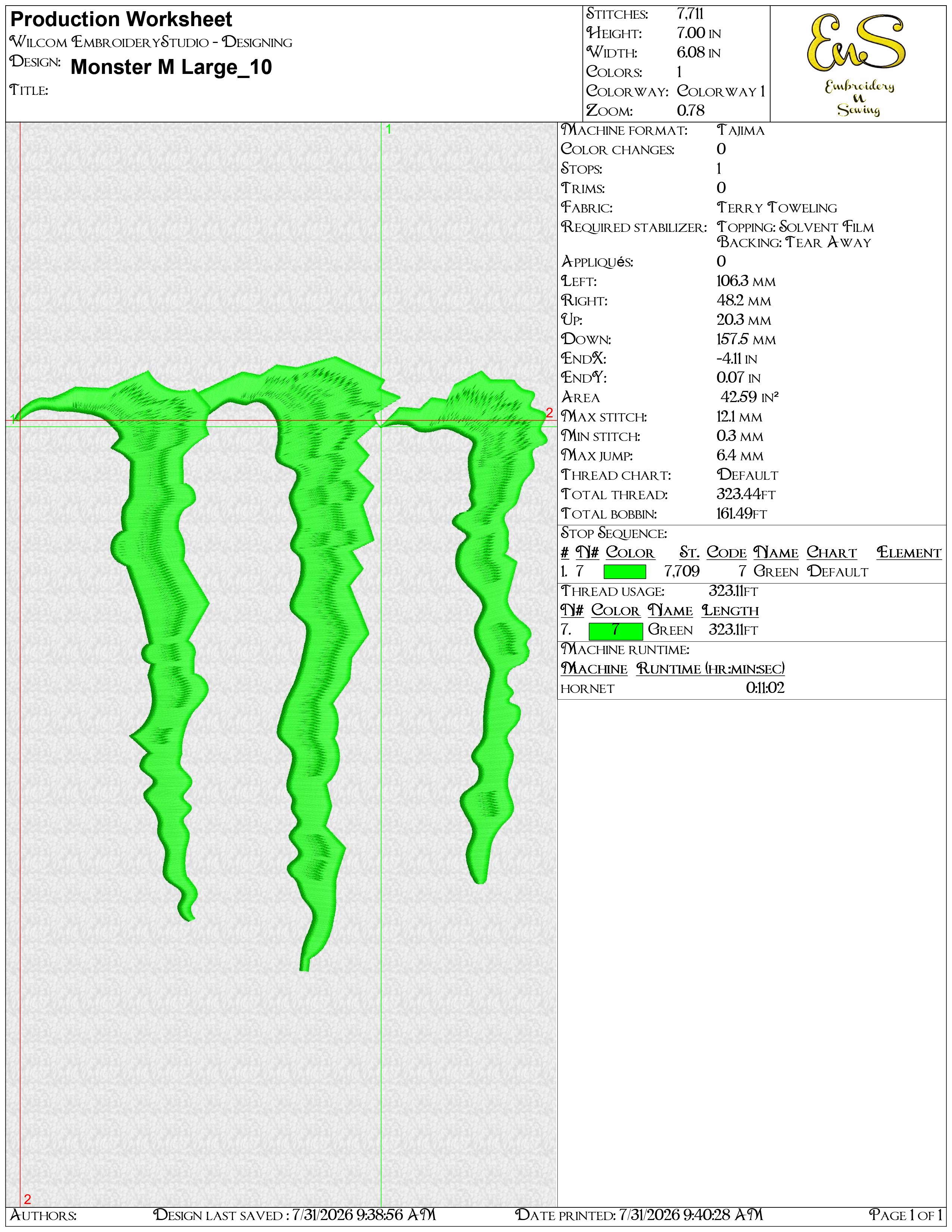952x1232 pixels.
Task: Click the "Machine runtime:" section heading
Action: point(625,650)
